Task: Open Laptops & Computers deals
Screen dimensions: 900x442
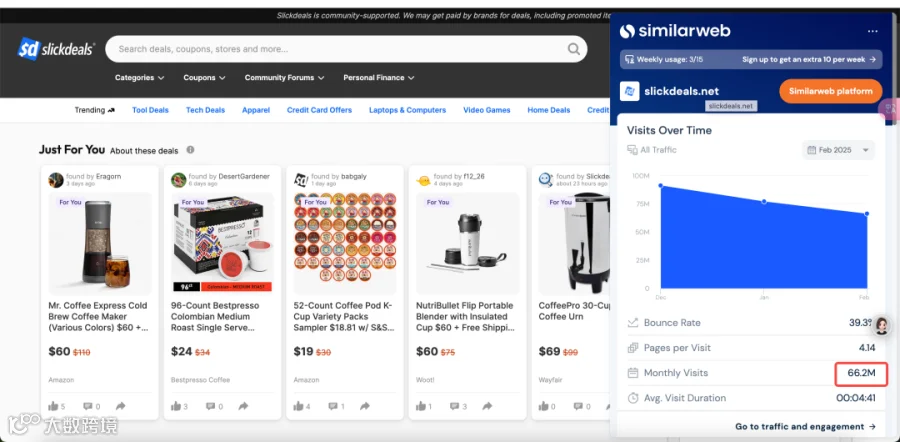Action: tap(408, 110)
